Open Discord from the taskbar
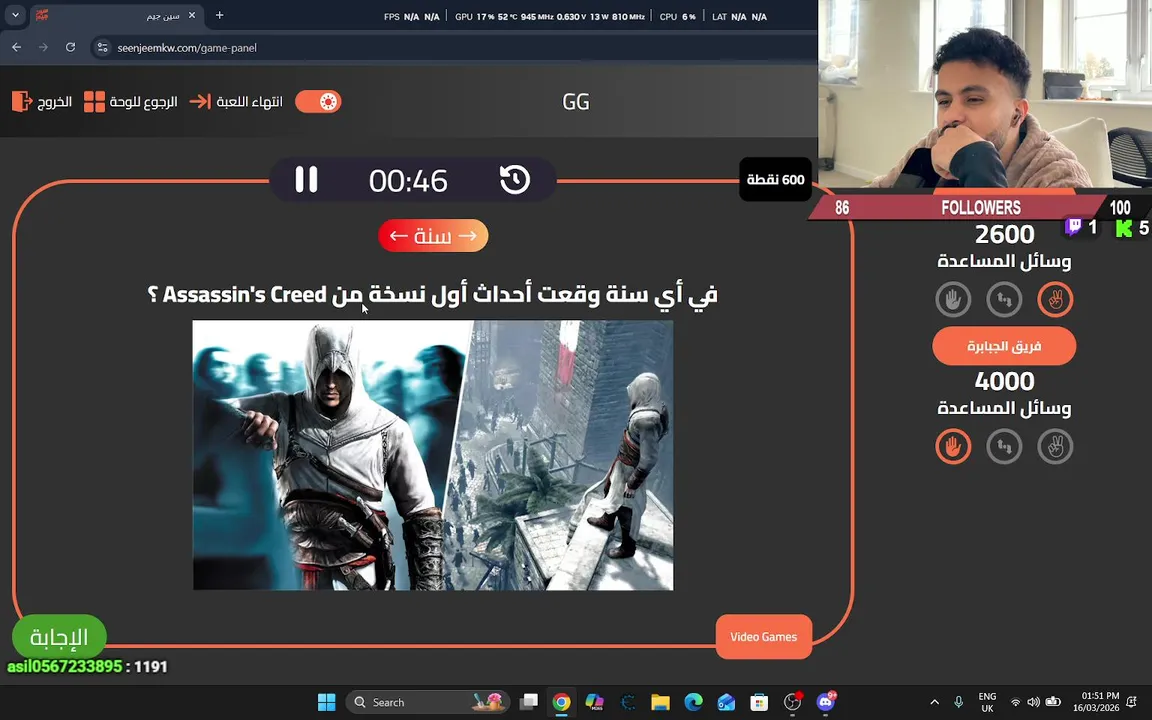 pyautogui.click(x=826, y=702)
